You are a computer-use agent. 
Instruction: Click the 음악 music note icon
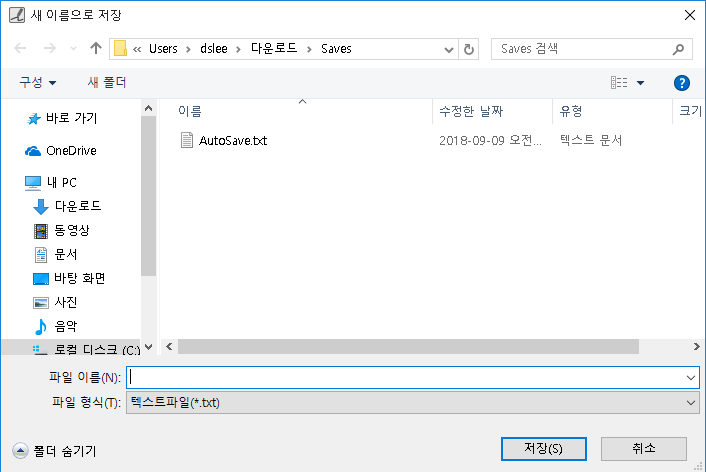pos(41,327)
